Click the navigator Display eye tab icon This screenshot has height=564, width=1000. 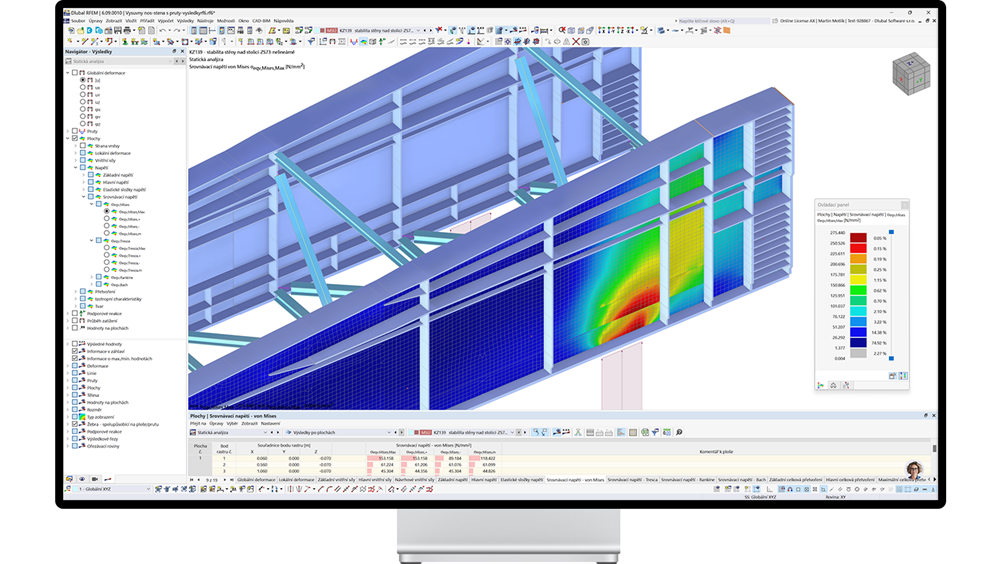coord(82,479)
